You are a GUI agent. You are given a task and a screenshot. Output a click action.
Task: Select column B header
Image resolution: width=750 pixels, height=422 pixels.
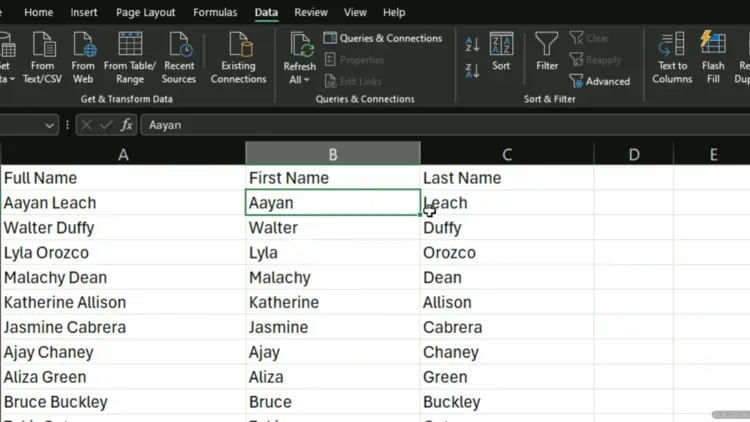333,154
